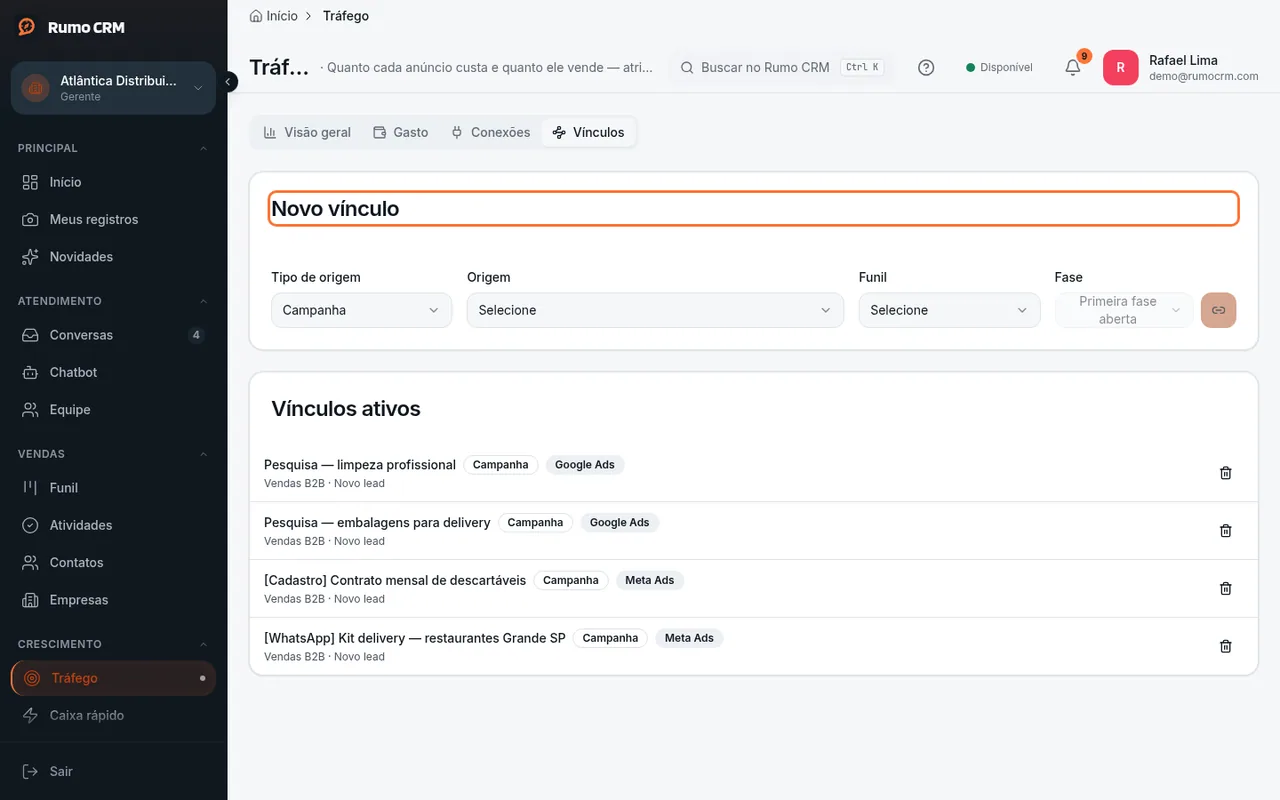This screenshot has height=800, width=1280.
Task: Collapse the VENDAS sidebar section
Action: coord(113,454)
